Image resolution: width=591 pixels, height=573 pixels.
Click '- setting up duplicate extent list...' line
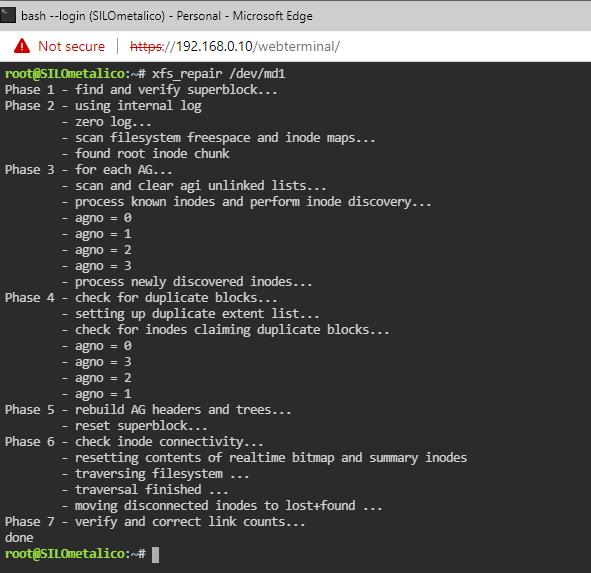click(x=190, y=314)
